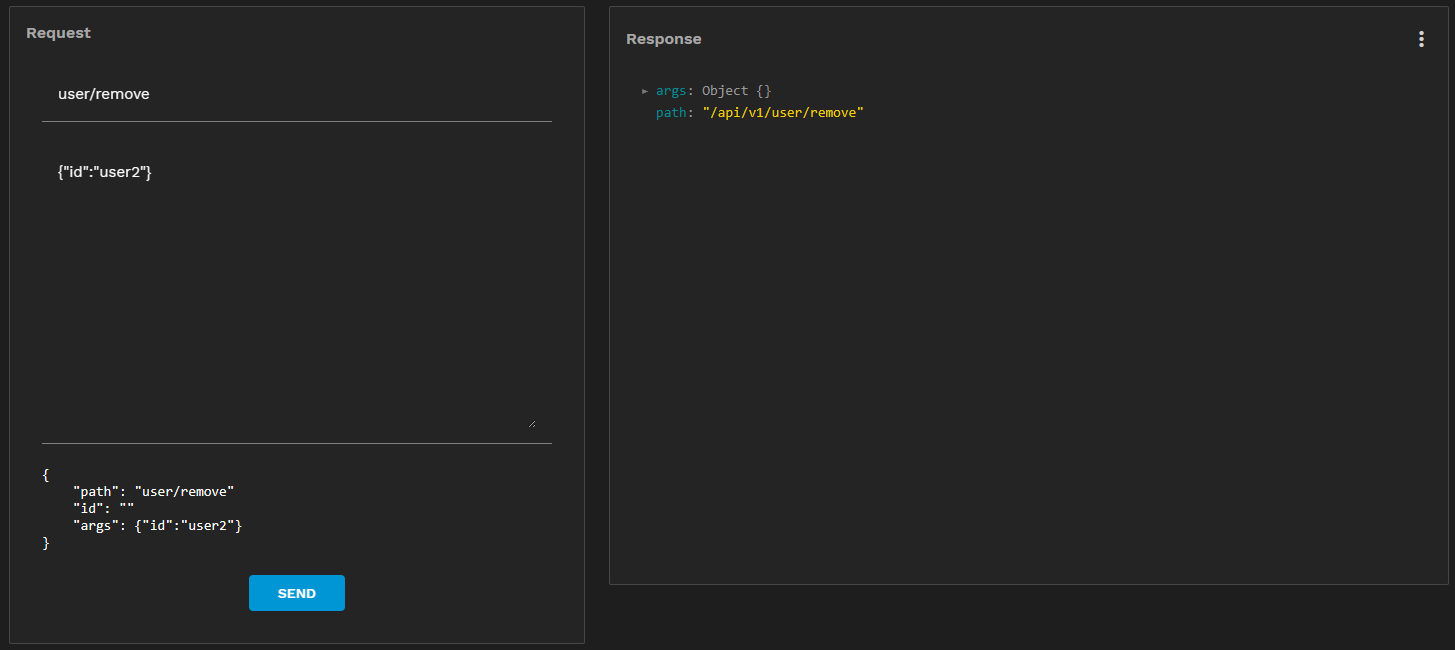Open the Response panel three-dot menu
Image resolution: width=1455 pixels, height=650 pixels.
click(1421, 39)
